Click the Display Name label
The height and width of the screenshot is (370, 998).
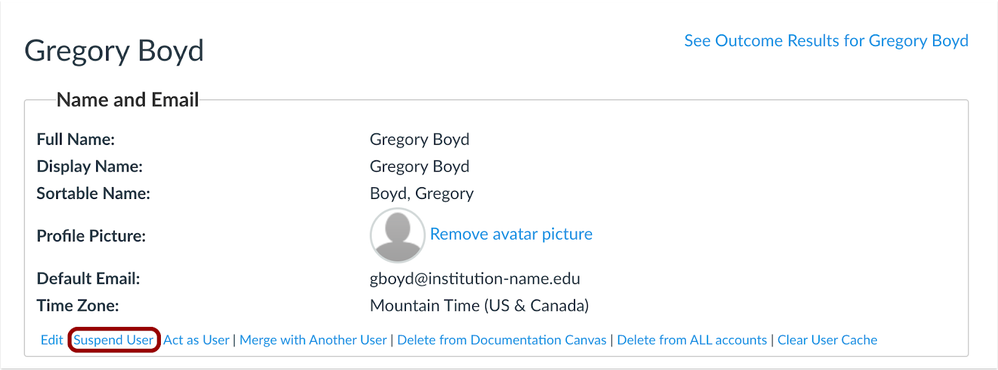[x=90, y=167]
